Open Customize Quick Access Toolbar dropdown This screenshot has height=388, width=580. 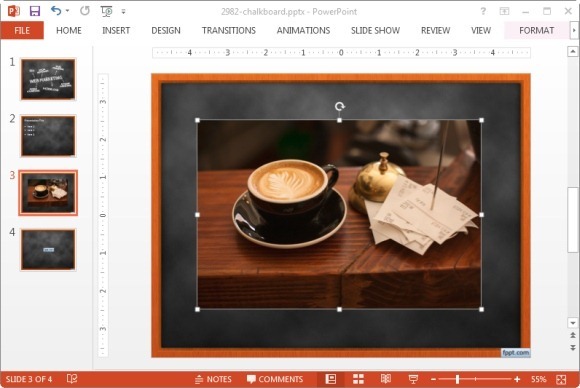(123, 11)
